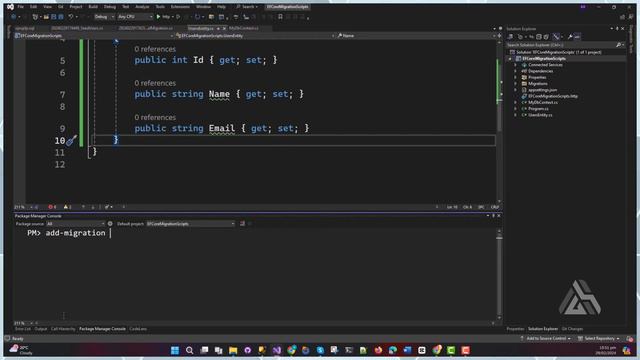Expand the Migrations folder
The height and width of the screenshot is (360, 640).
[x=516, y=84]
